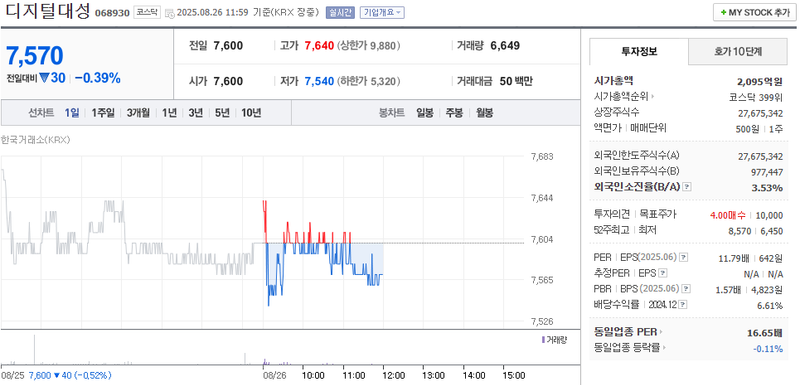This screenshot has height=385, width=800.
Task: Select the 3개월 line chart period
Action: click(x=138, y=113)
